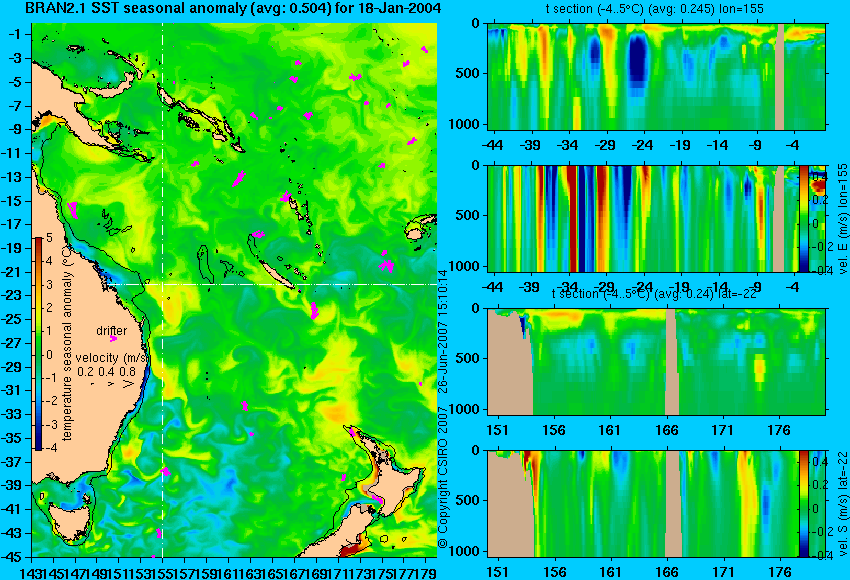Click the '-13' latitude tick on the map
Image resolution: width=850 pixels, height=580 pixels.
tap(13, 177)
